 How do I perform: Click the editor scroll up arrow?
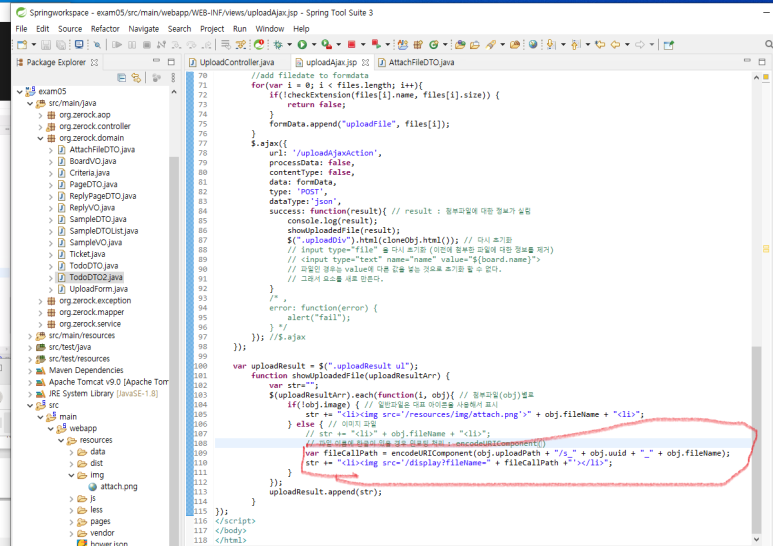point(756,78)
